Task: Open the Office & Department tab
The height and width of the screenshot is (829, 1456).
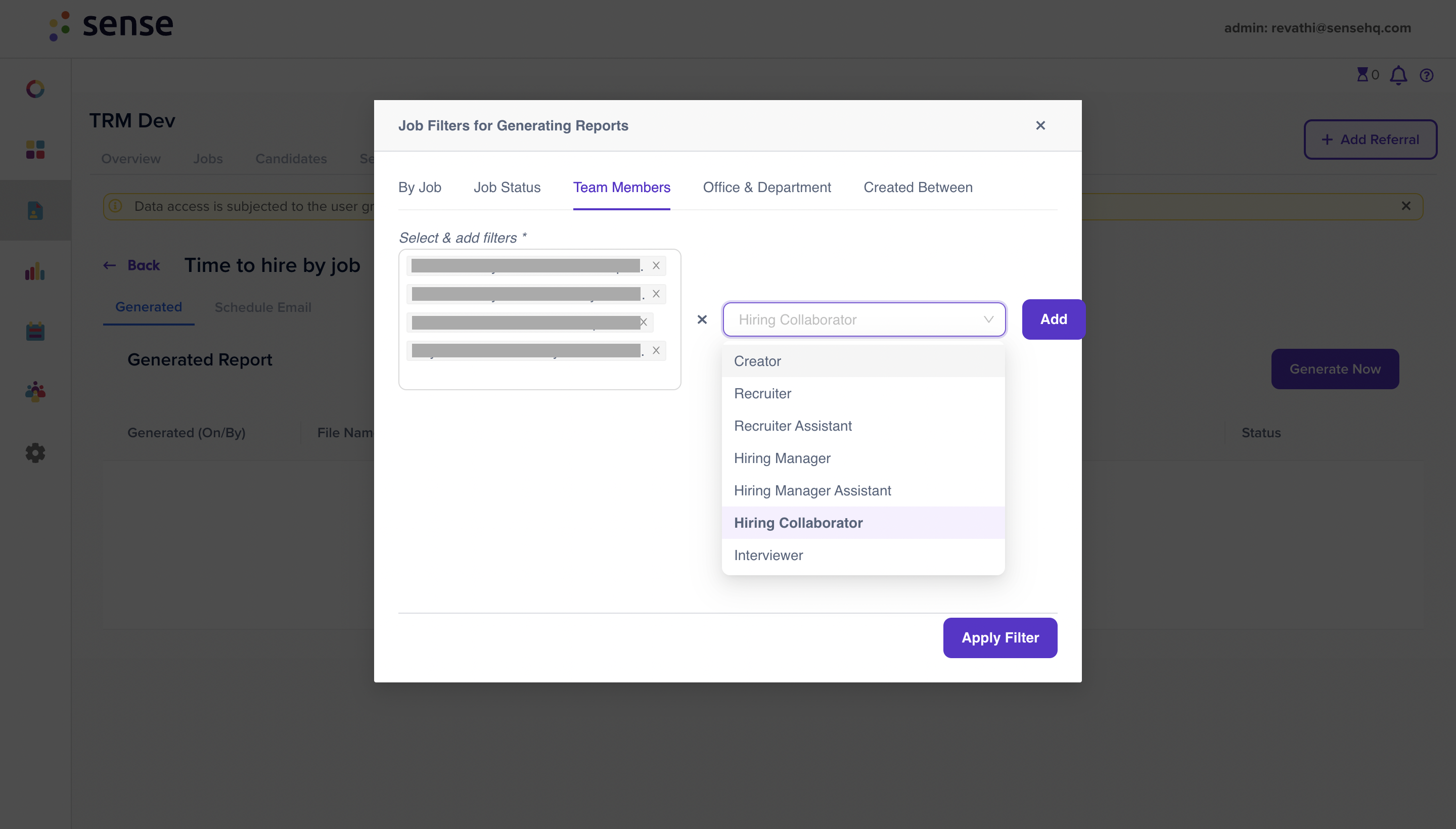Action: (x=766, y=188)
